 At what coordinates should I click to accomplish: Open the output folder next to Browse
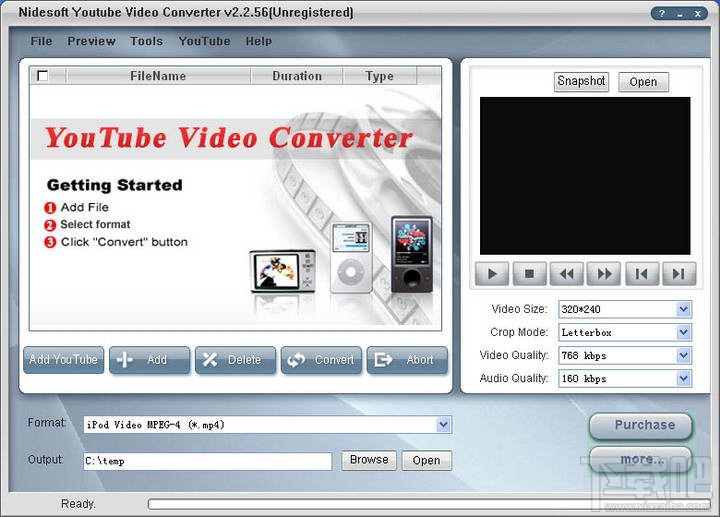coord(427,460)
